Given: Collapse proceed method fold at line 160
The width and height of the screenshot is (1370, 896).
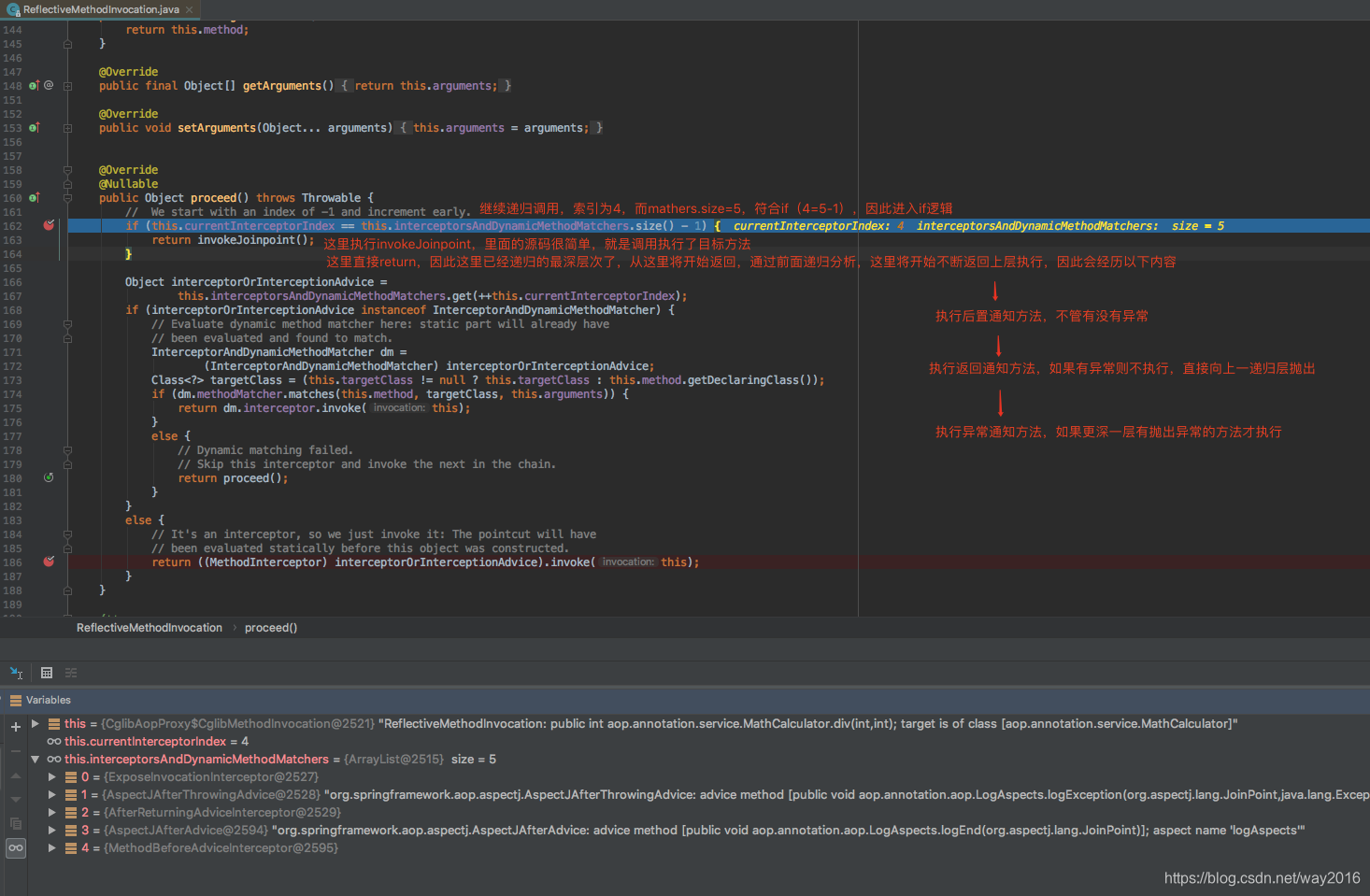Looking at the screenshot, I should pyautogui.click(x=67, y=198).
